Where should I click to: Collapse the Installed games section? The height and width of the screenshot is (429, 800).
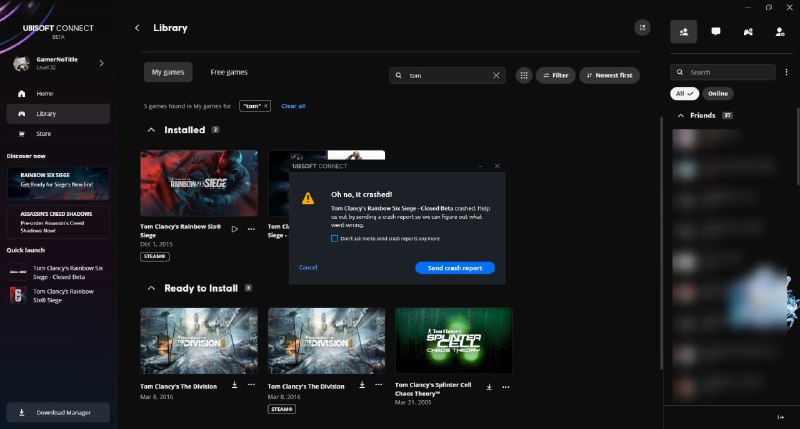coord(151,130)
